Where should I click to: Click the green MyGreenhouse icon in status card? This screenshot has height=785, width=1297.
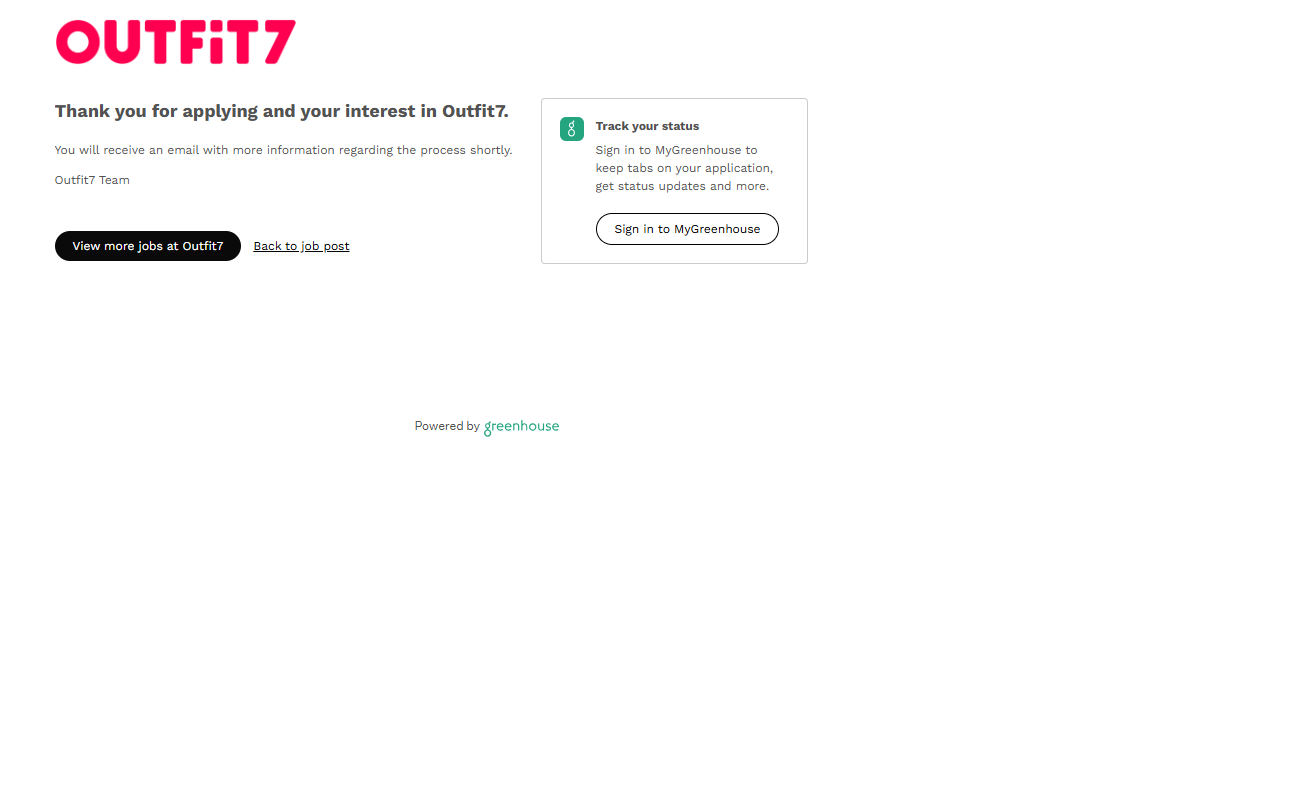click(x=572, y=129)
